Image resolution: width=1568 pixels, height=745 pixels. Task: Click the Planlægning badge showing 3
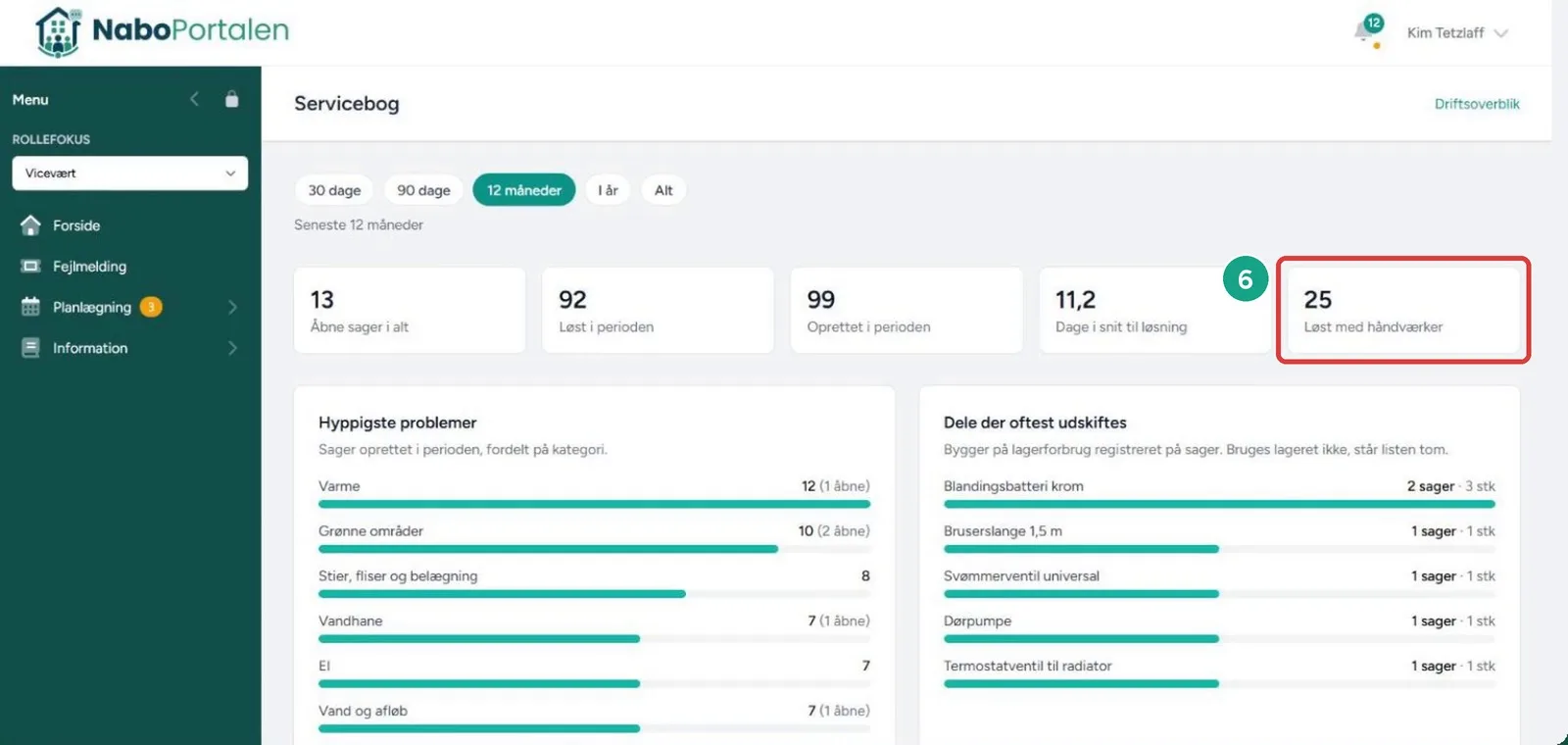[x=151, y=307]
